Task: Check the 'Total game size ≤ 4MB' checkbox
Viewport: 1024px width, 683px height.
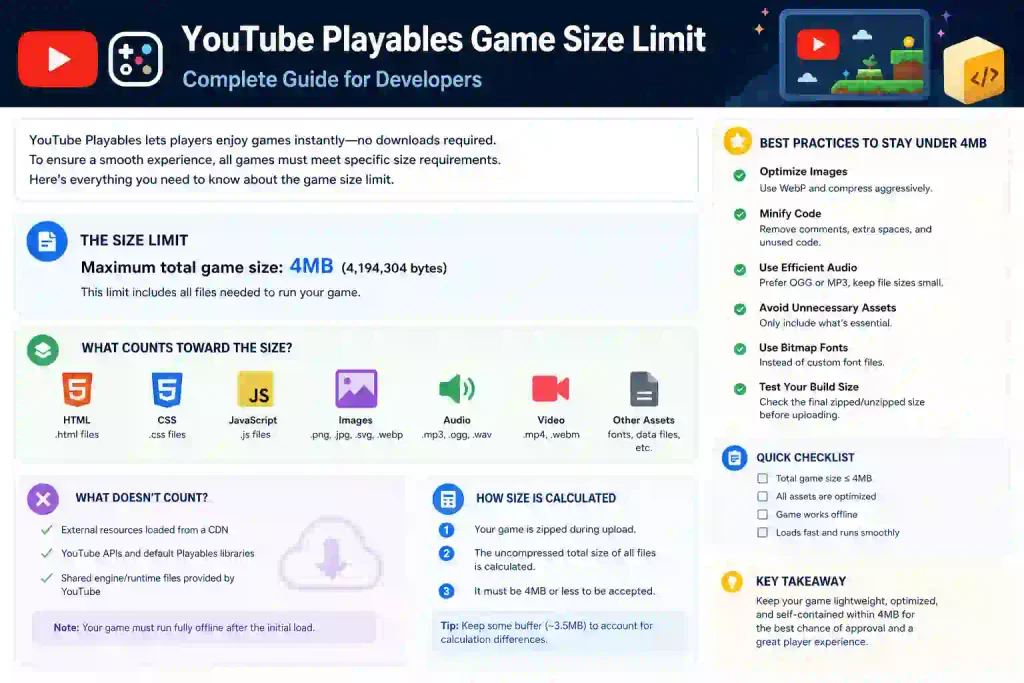Action: point(762,478)
